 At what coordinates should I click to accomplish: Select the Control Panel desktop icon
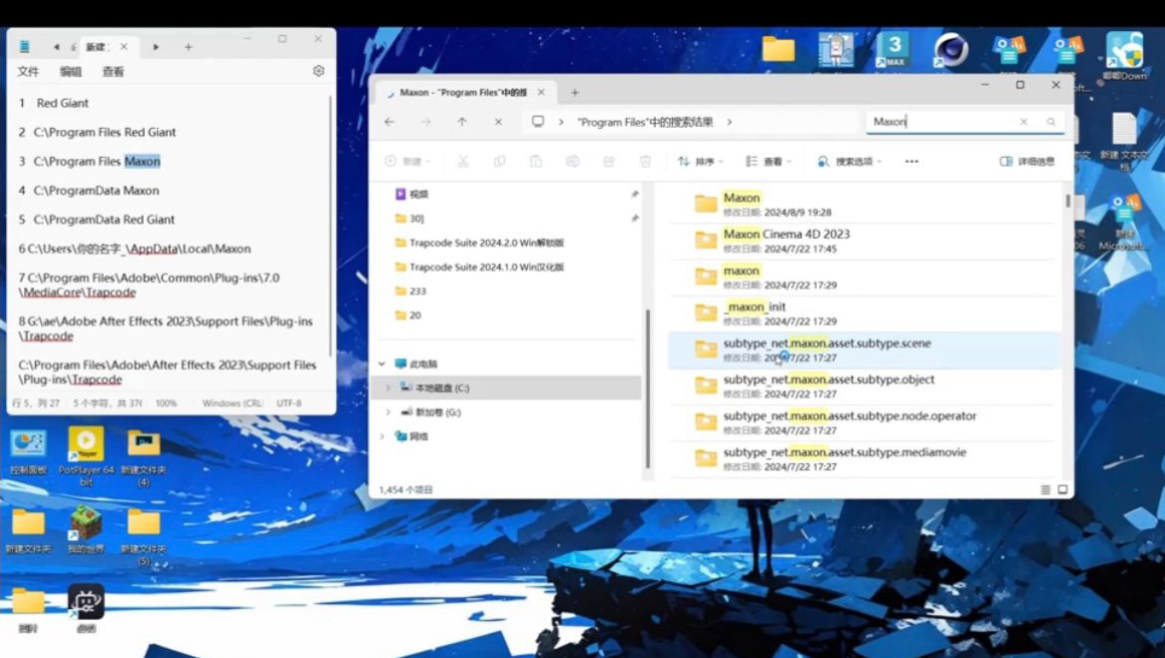tap(28, 451)
